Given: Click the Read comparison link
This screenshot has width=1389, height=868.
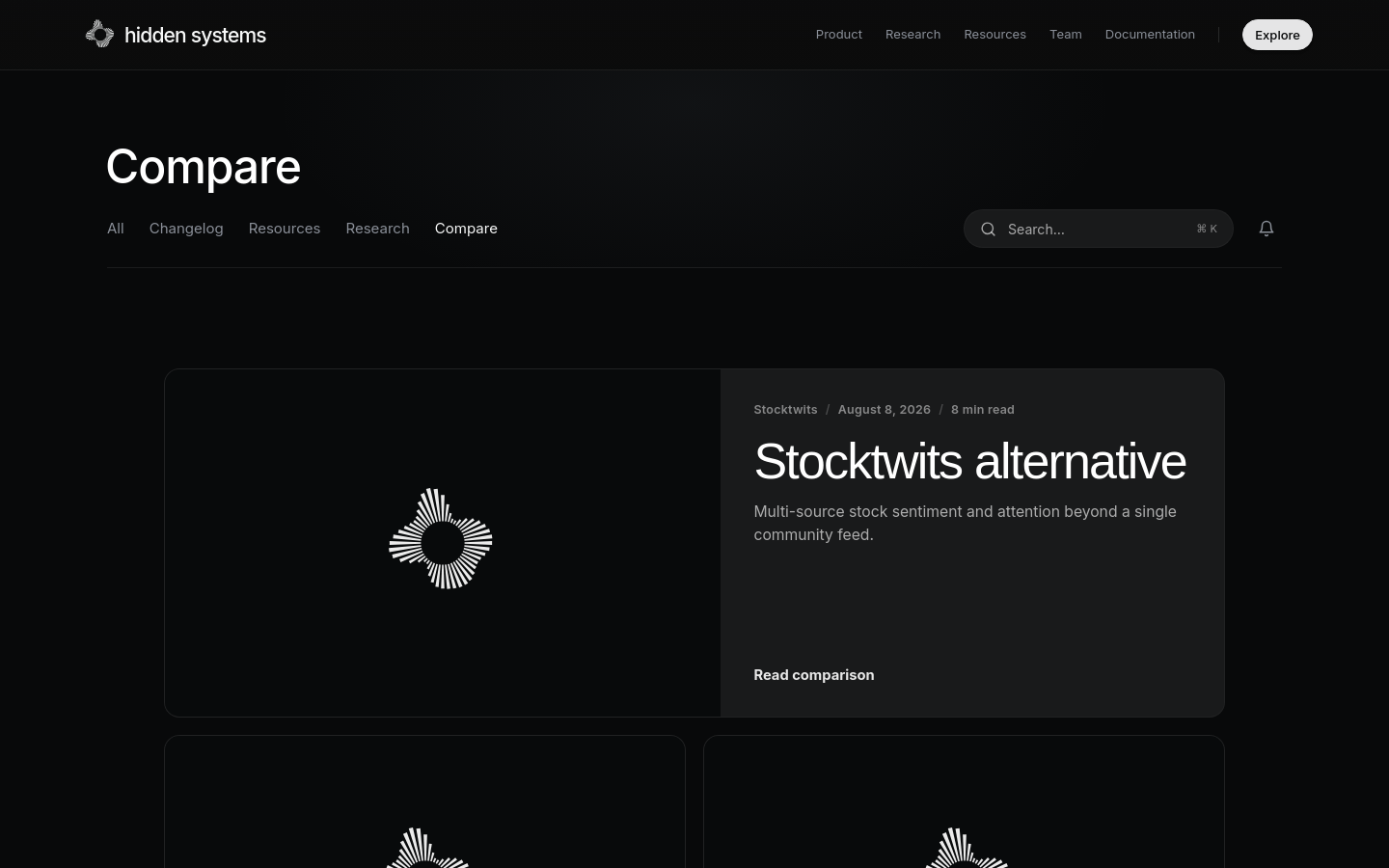Looking at the screenshot, I should (814, 675).
